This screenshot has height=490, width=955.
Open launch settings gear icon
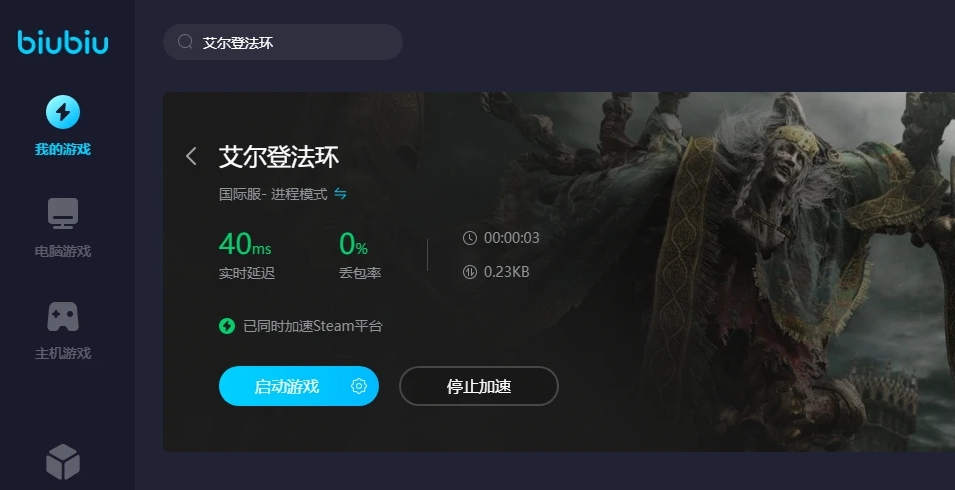359,386
